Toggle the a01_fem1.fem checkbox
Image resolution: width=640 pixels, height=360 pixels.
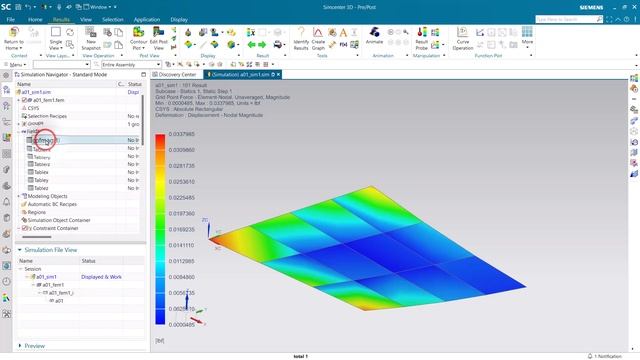pyautogui.click(x=24, y=100)
